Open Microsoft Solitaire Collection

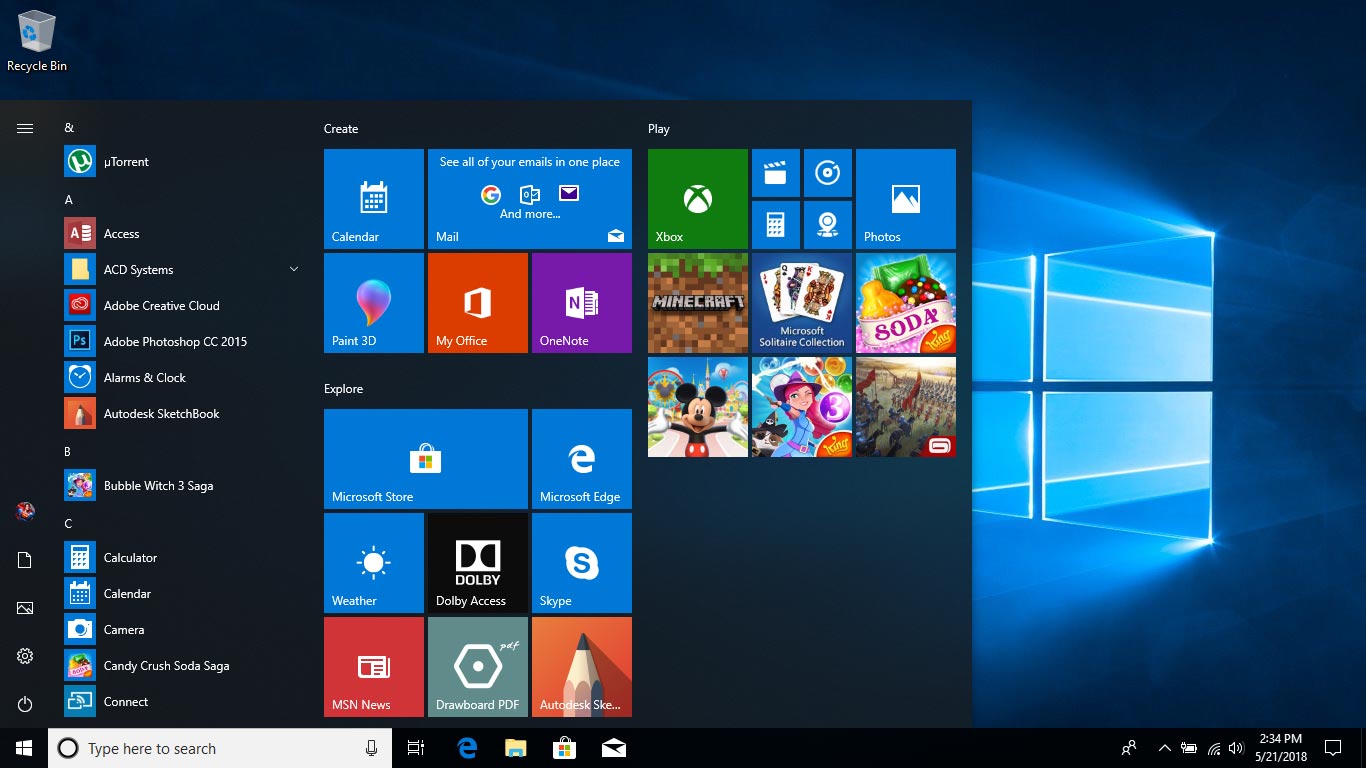tap(801, 303)
